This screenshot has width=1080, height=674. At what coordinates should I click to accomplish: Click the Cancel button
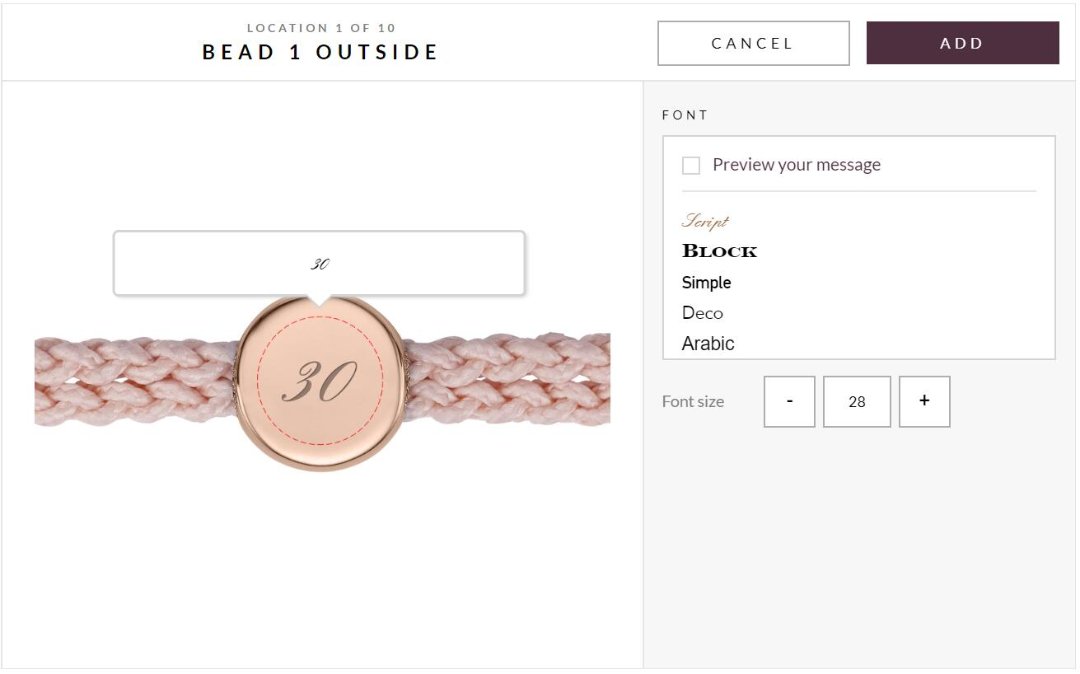click(753, 44)
